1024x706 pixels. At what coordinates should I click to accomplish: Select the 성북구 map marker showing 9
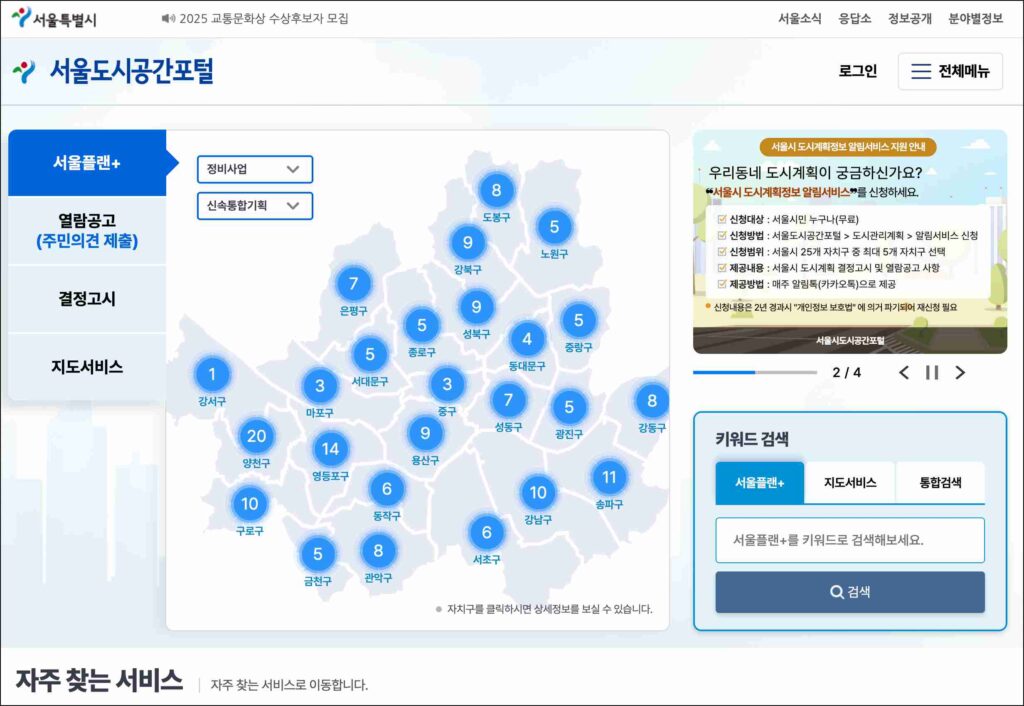coord(476,307)
